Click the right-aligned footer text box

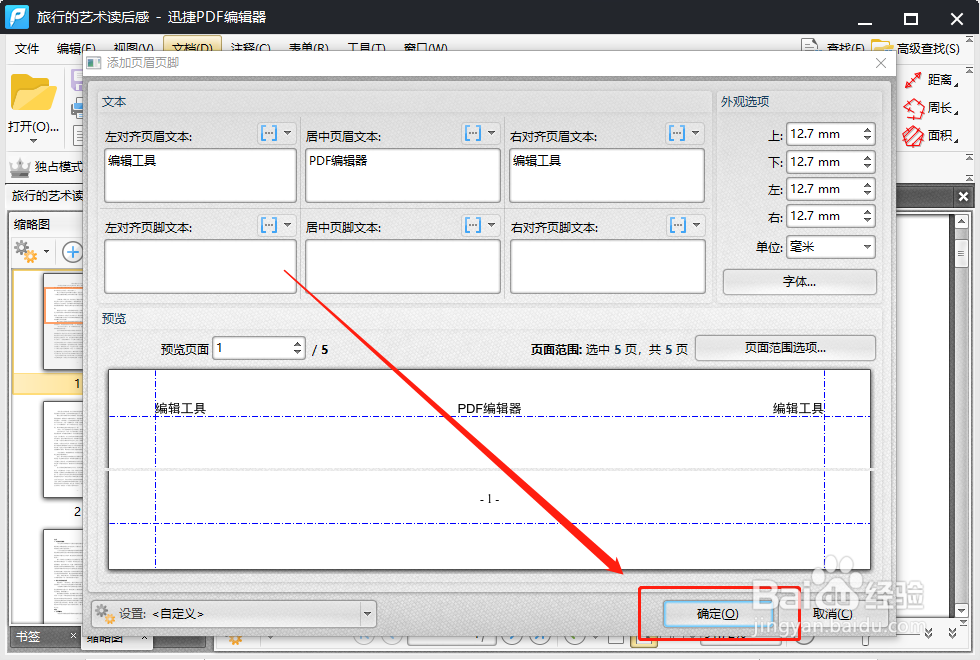pos(608,266)
